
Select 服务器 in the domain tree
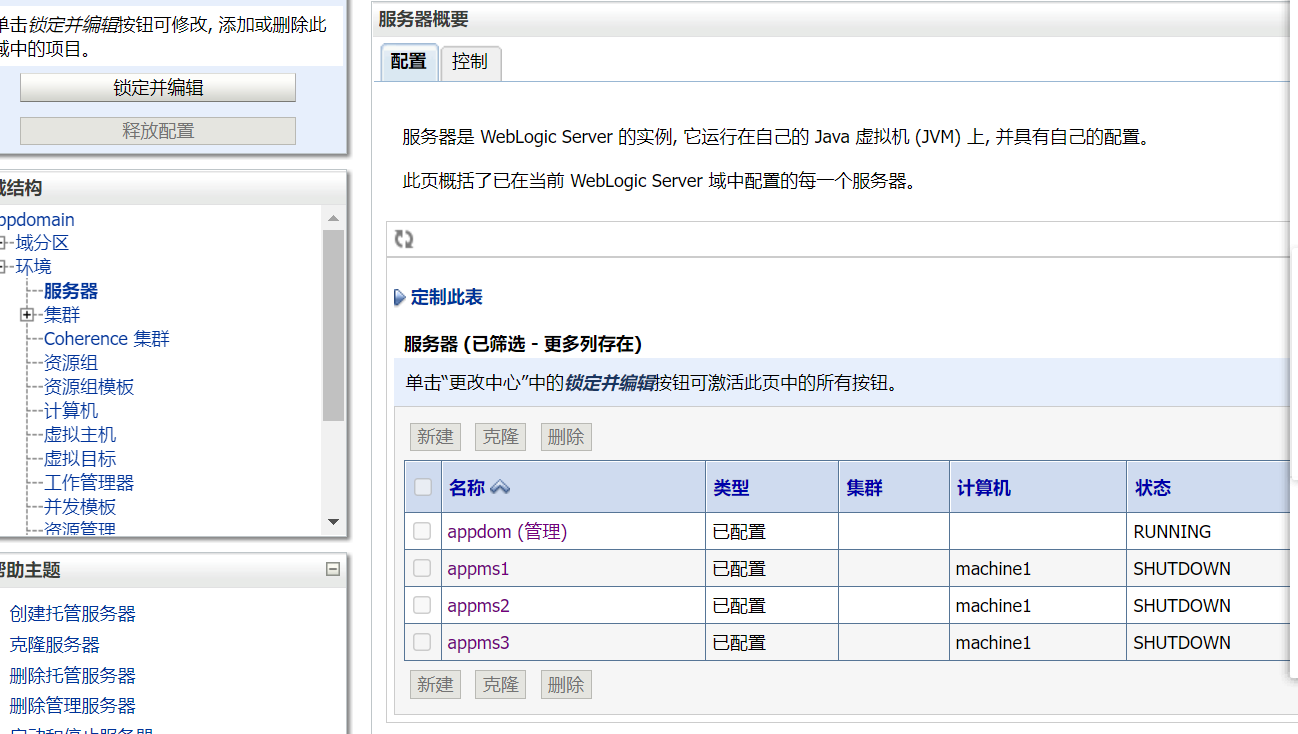69,290
